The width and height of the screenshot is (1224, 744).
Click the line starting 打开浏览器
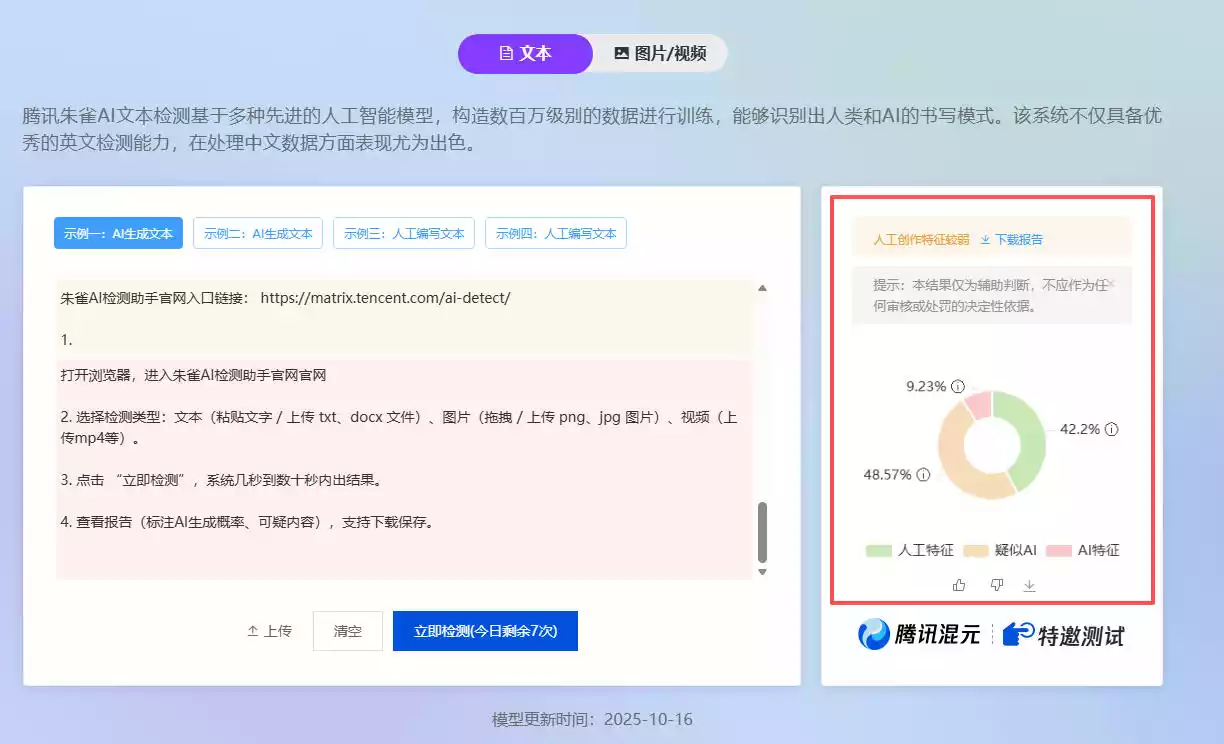[194, 375]
